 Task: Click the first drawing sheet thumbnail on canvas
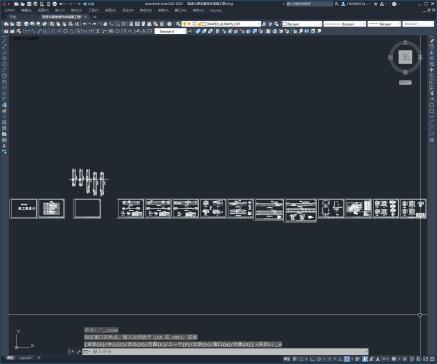[23, 209]
